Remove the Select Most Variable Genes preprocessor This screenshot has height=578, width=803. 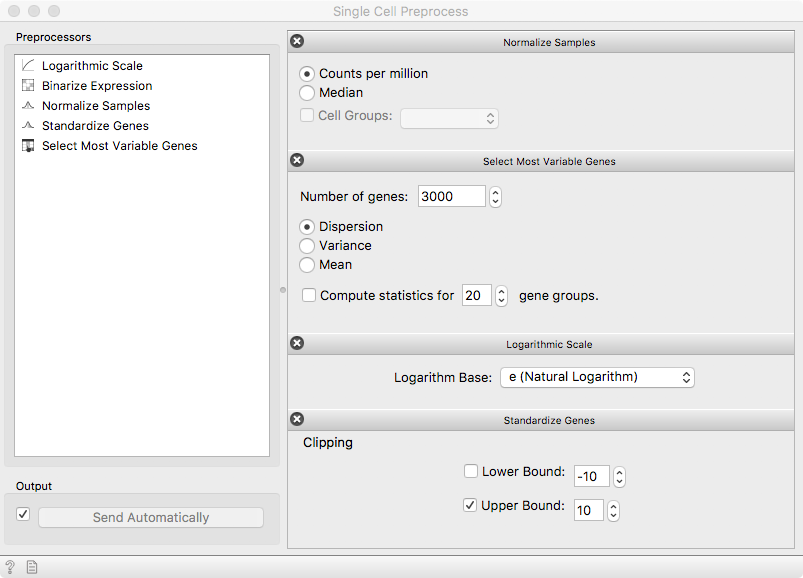(x=297, y=160)
